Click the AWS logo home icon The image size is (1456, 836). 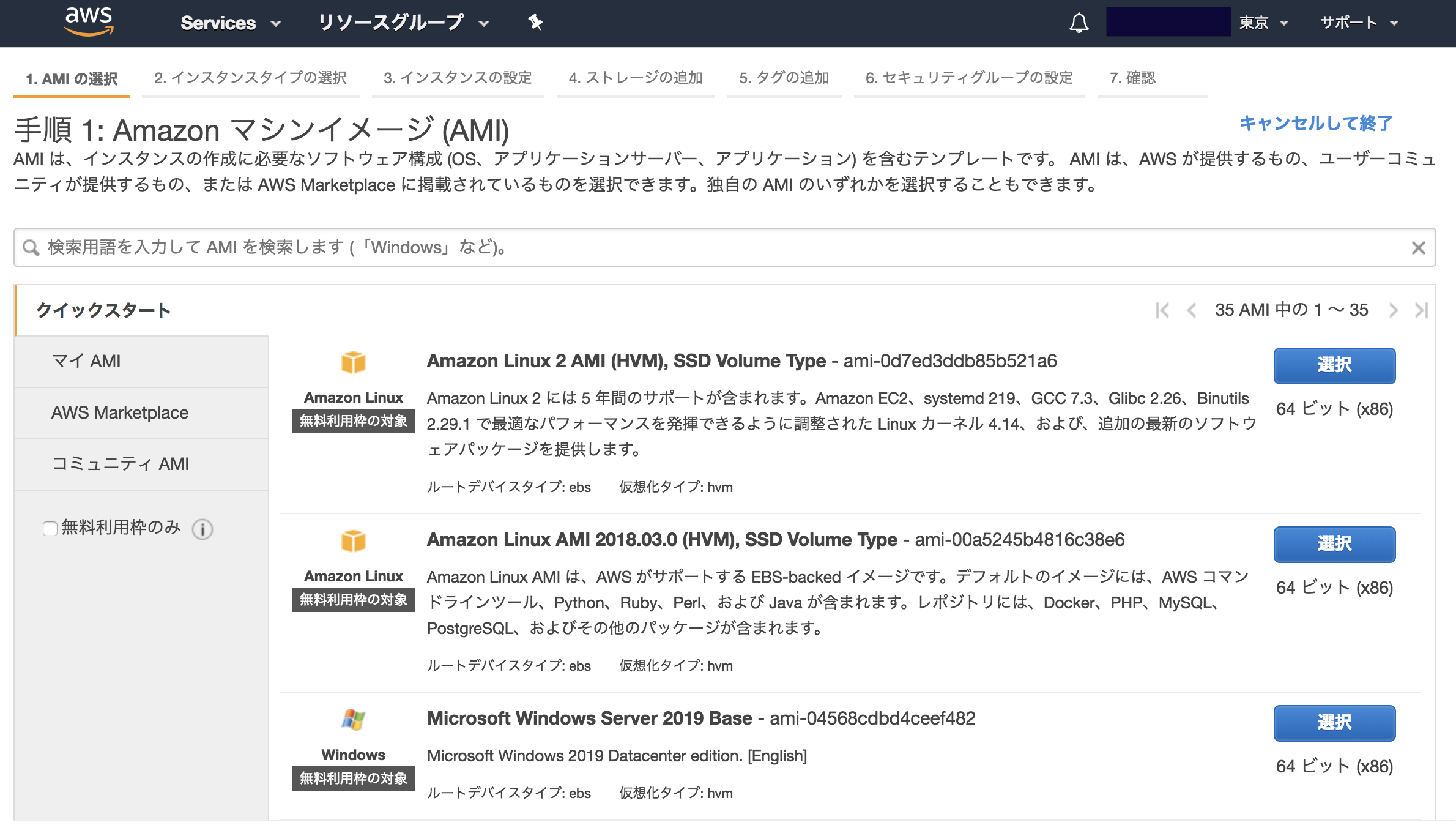pyautogui.click(x=89, y=22)
